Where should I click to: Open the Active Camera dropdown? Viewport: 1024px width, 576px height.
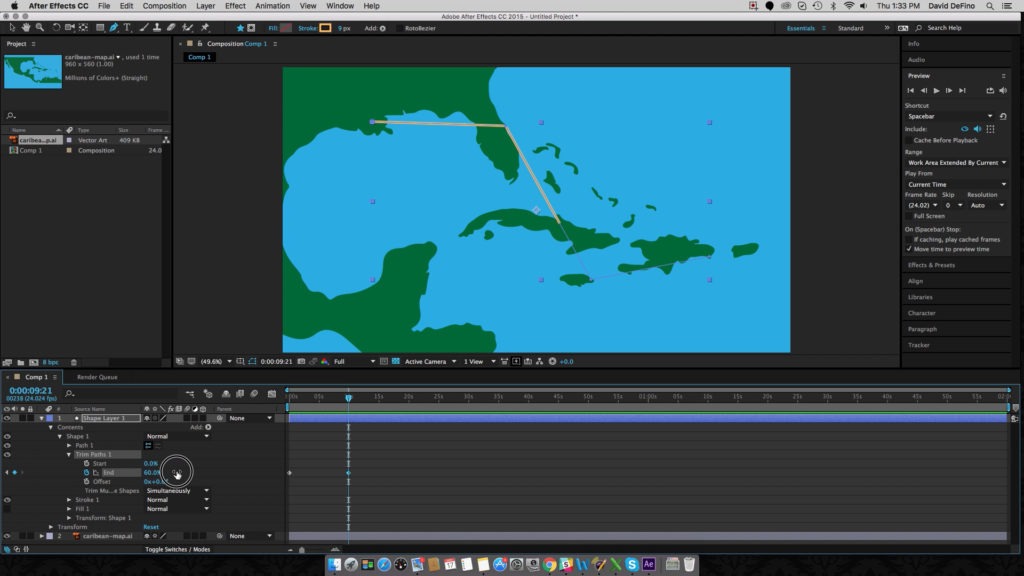tap(430, 361)
